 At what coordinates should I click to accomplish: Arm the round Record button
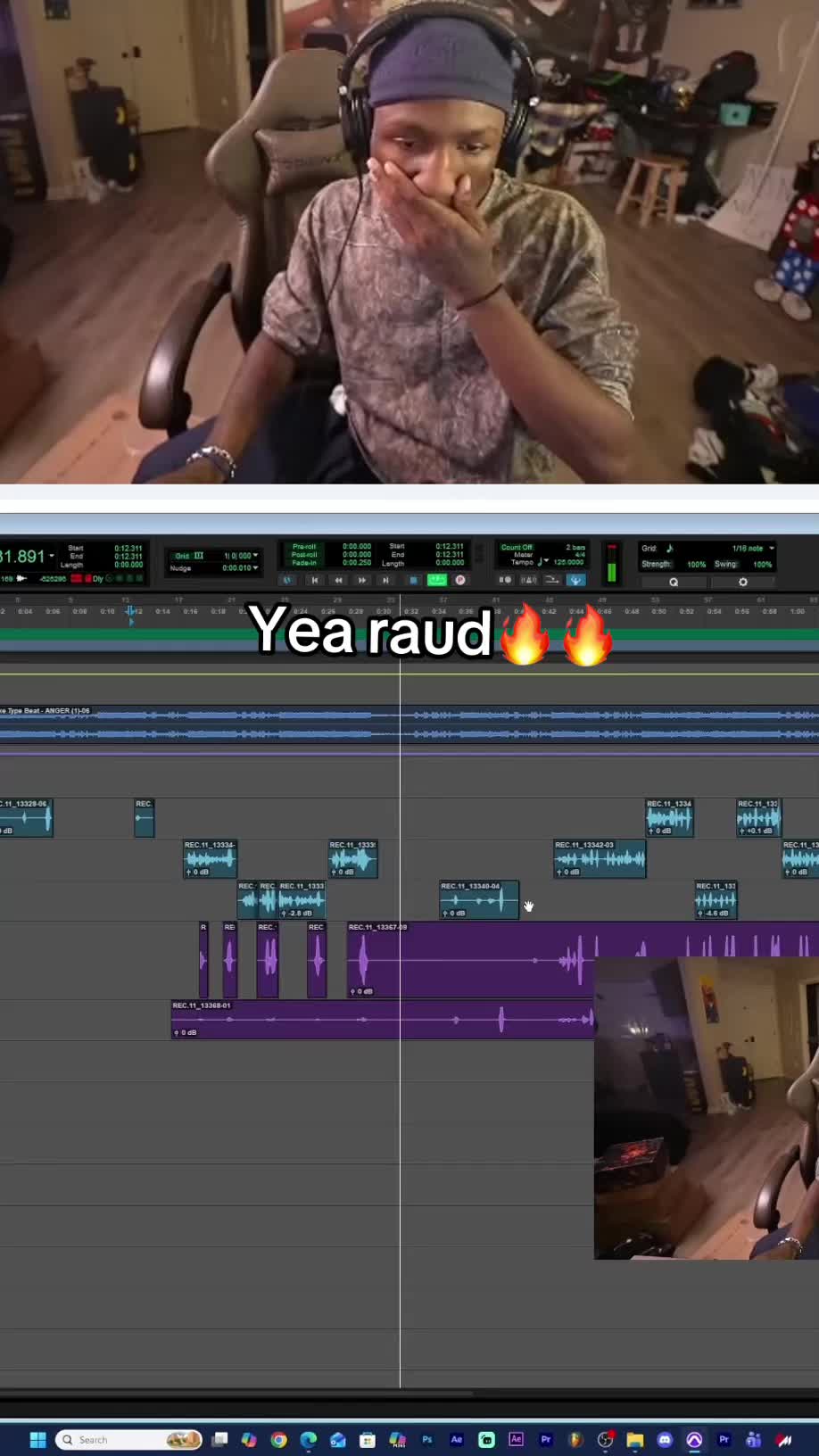point(460,580)
